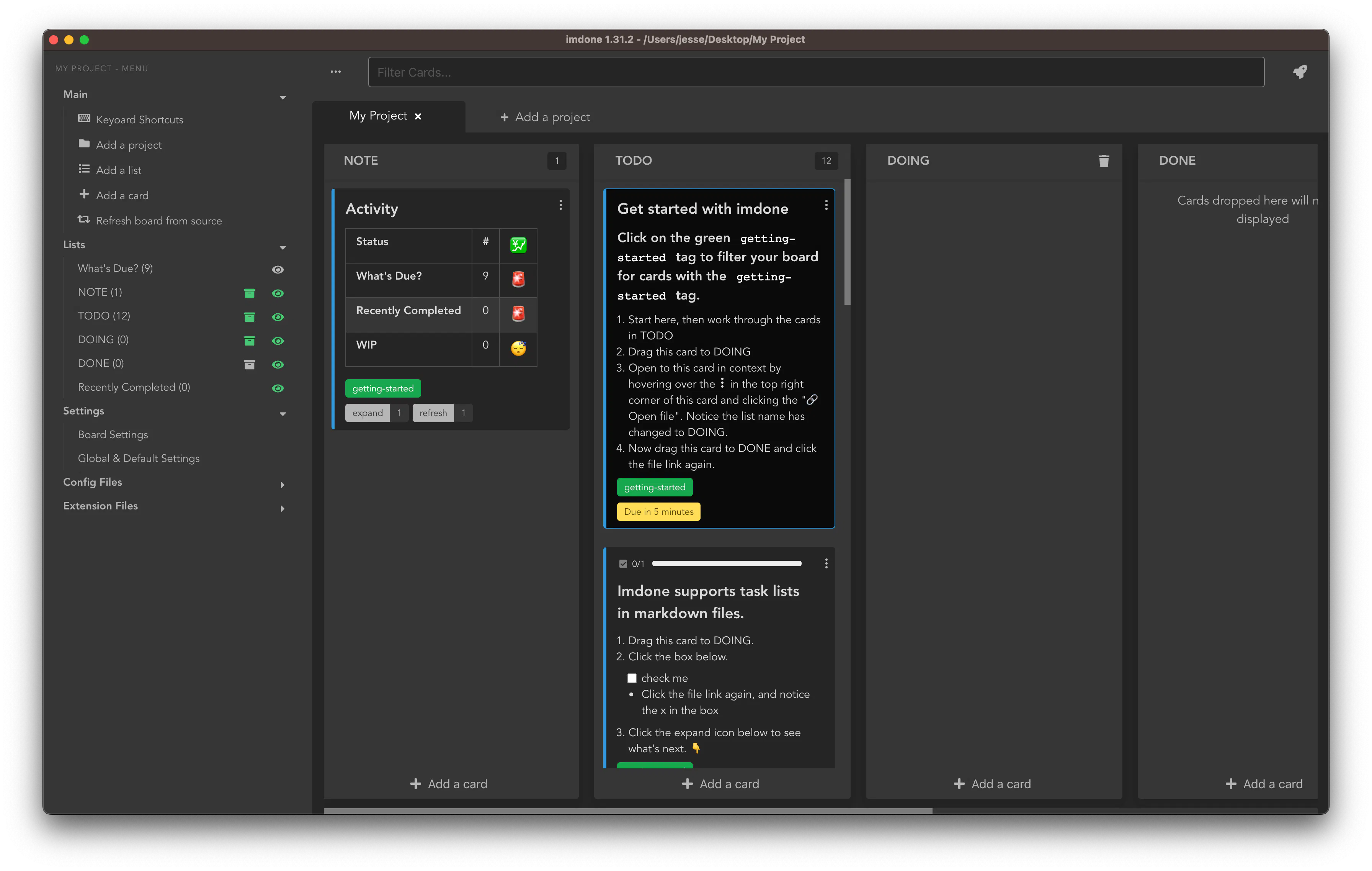Expand the Config Files section
Viewport: 1372px width, 871px height.
point(283,485)
